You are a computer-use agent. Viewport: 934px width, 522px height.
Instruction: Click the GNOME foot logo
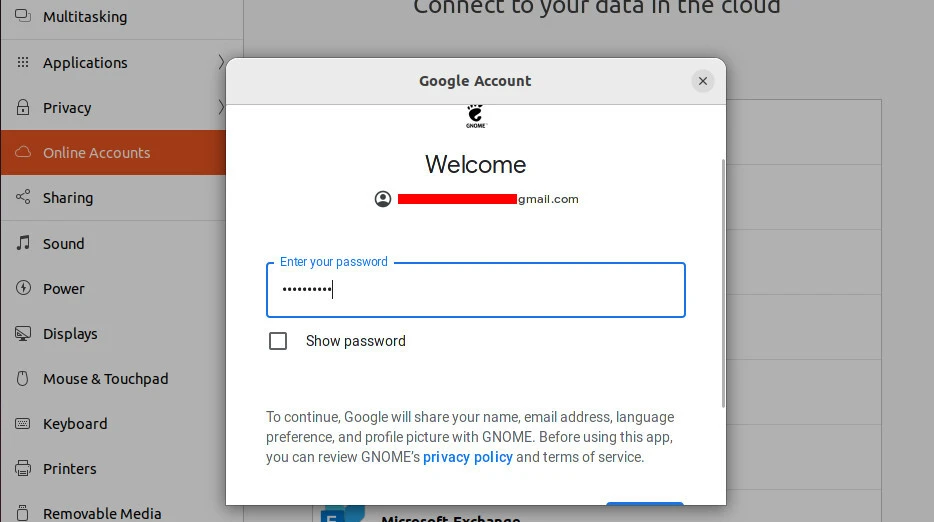click(475, 116)
